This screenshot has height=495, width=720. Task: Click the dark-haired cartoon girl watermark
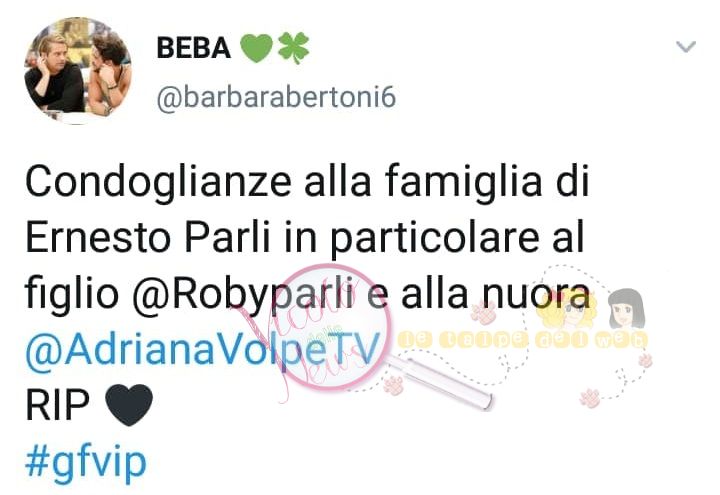pyautogui.click(x=626, y=309)
